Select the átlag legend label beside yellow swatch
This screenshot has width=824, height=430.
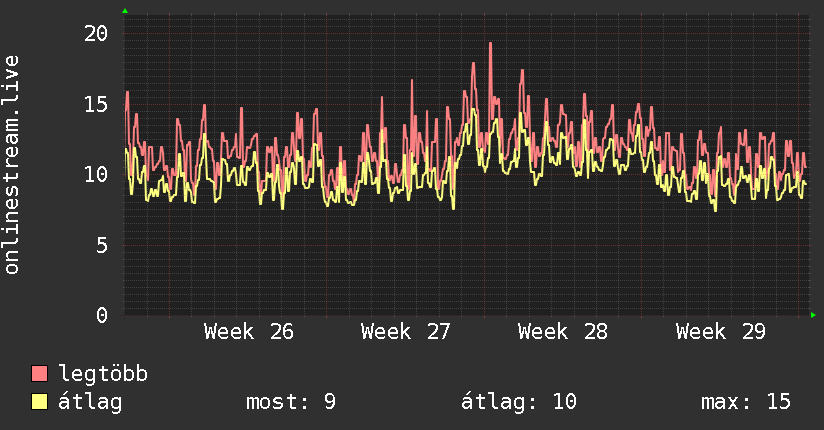[90, 402]
